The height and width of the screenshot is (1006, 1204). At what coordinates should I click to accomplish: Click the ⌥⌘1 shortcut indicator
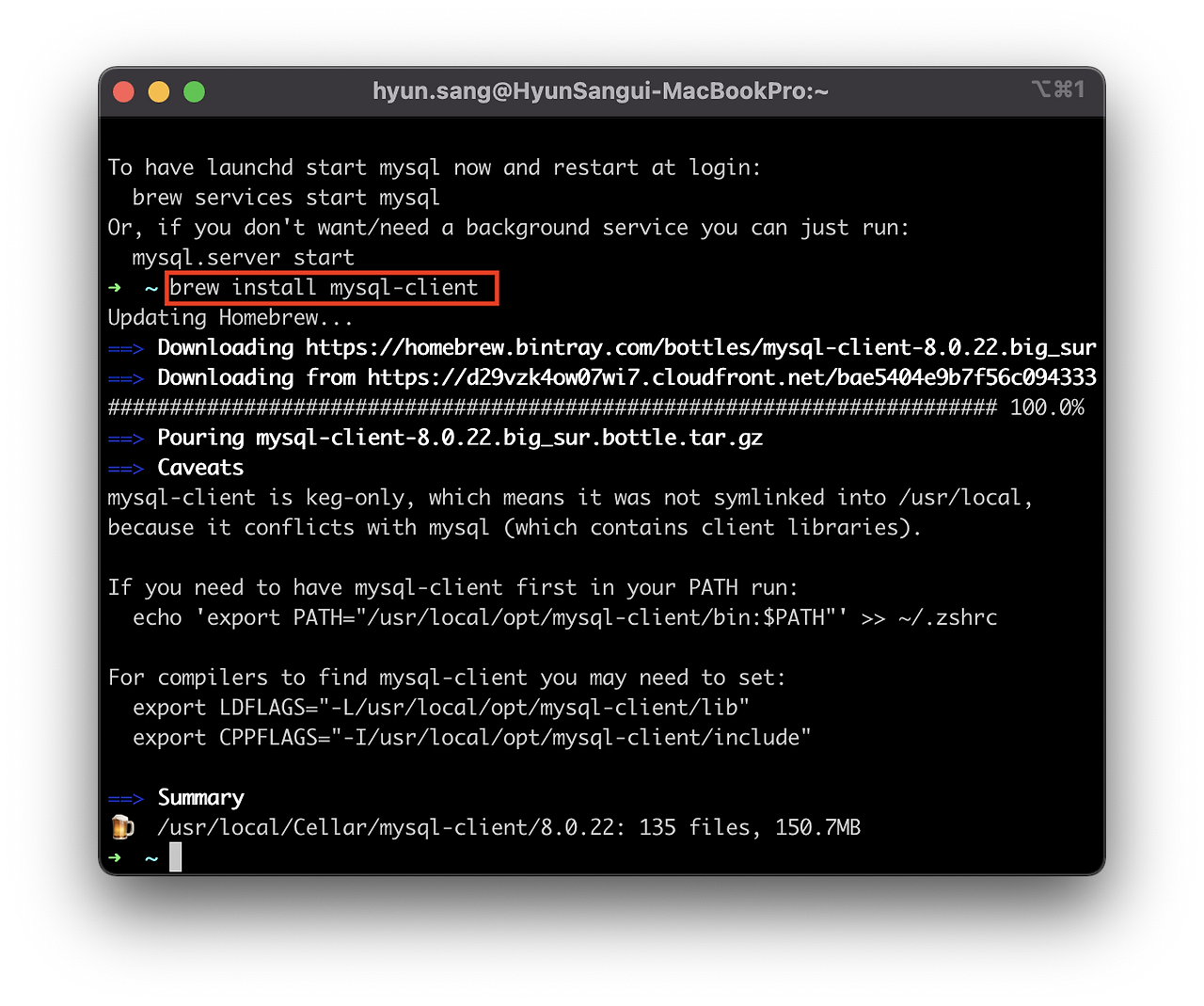1058,89
